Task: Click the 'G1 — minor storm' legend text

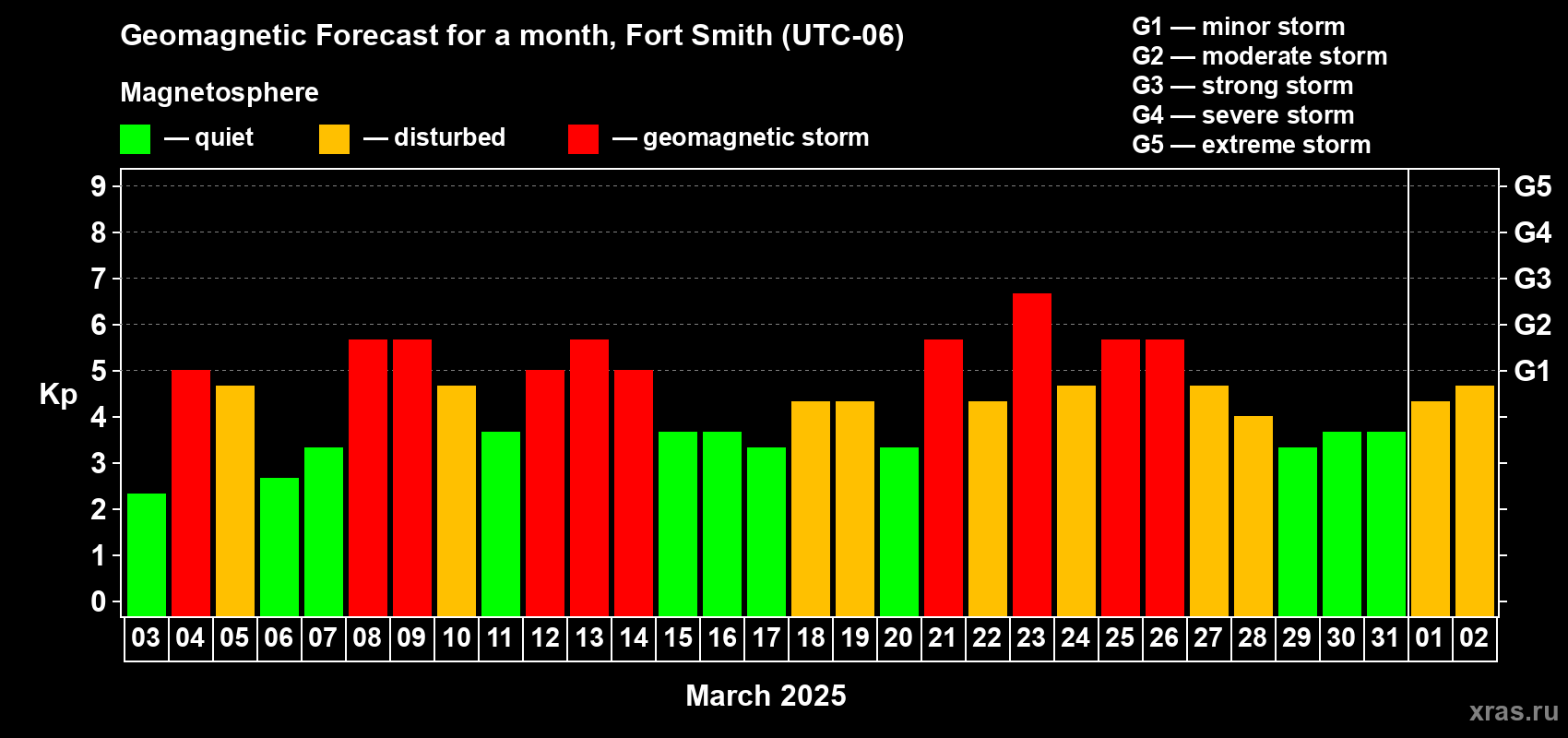Action: coord(1239,27)
